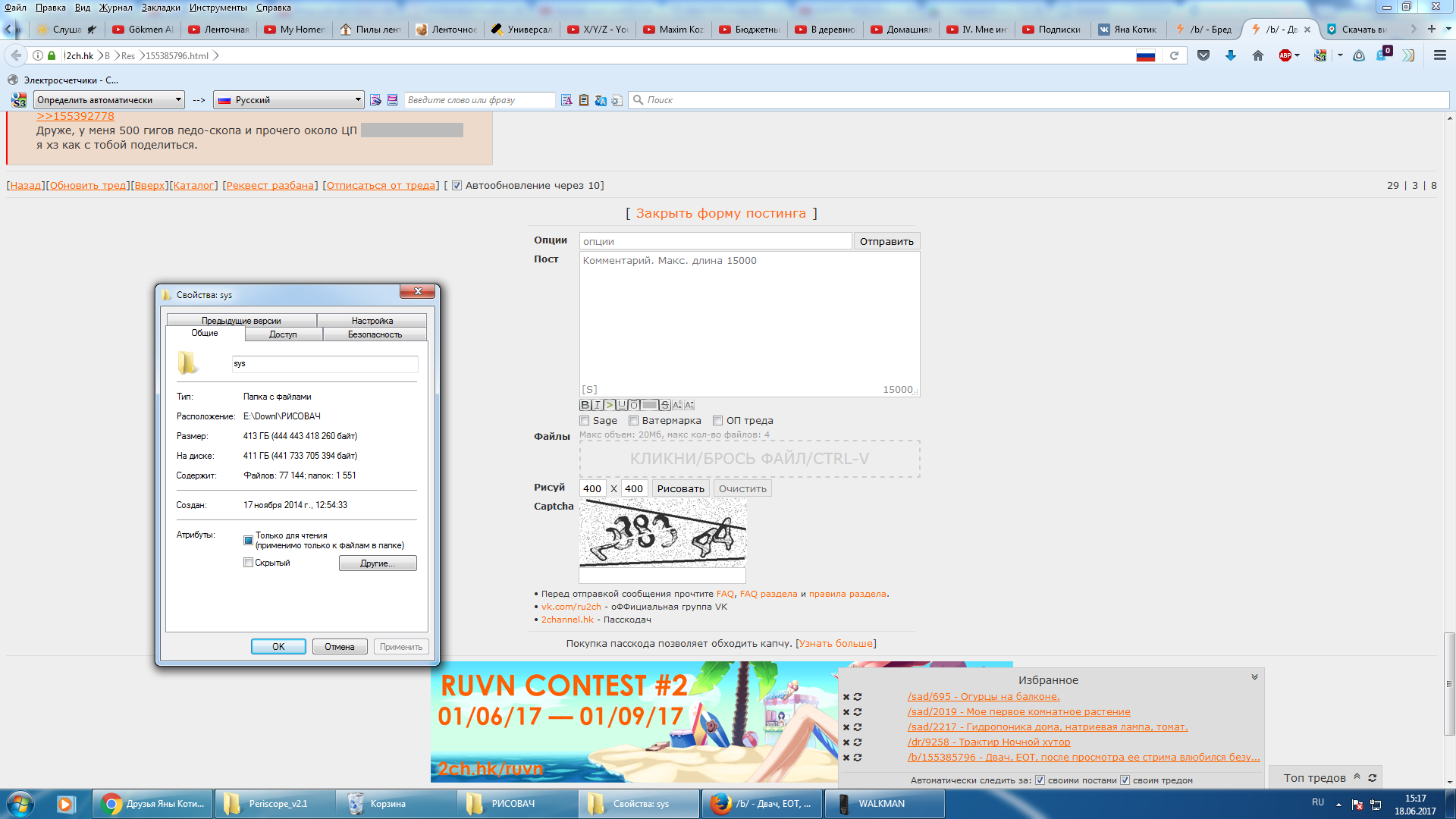Toggle the Скрытый attribute checkbox

click(x=248, y=563)
